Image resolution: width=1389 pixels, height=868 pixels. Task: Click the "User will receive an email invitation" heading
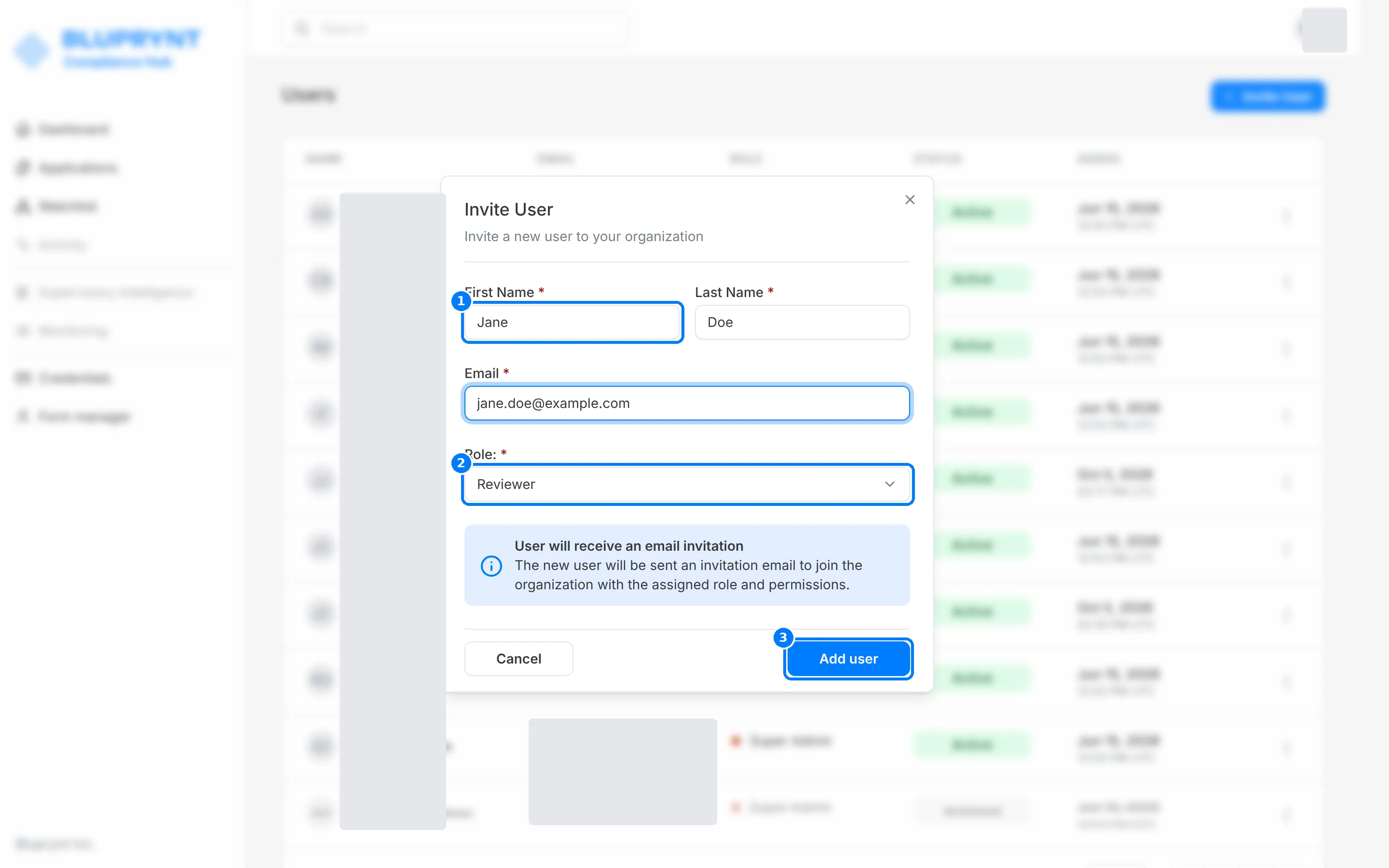pyautogui.click(x=628, y=546)
